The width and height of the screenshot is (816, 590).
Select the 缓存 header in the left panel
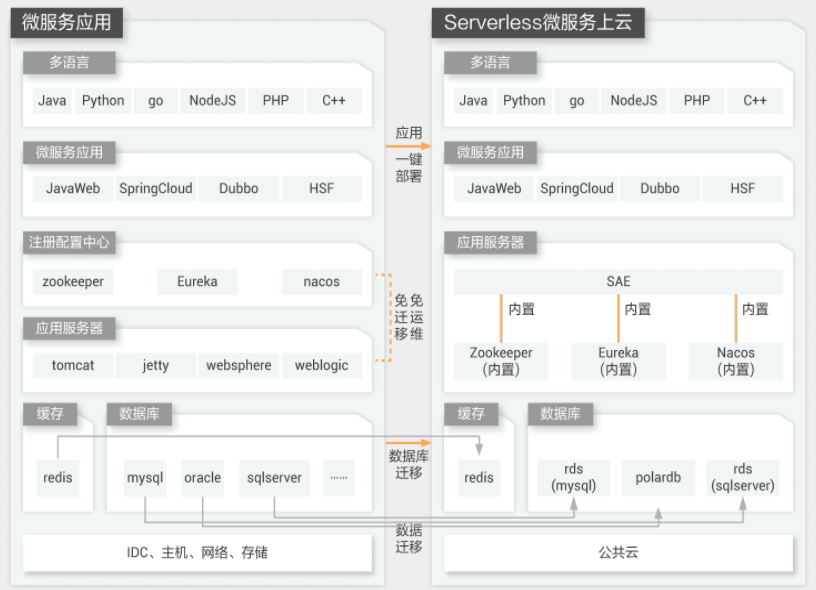pyautogui.click(x=50, y=414)
